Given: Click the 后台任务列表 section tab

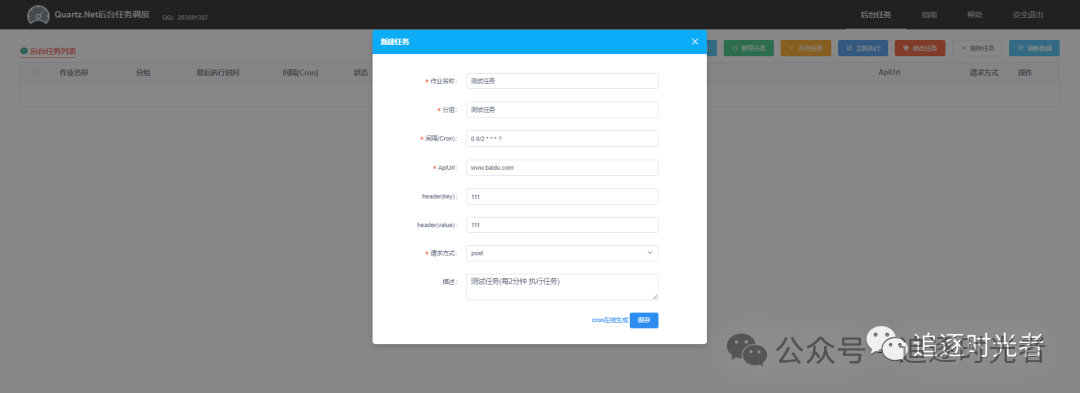Looking at the screenshot, I should (x=48, y=51).
